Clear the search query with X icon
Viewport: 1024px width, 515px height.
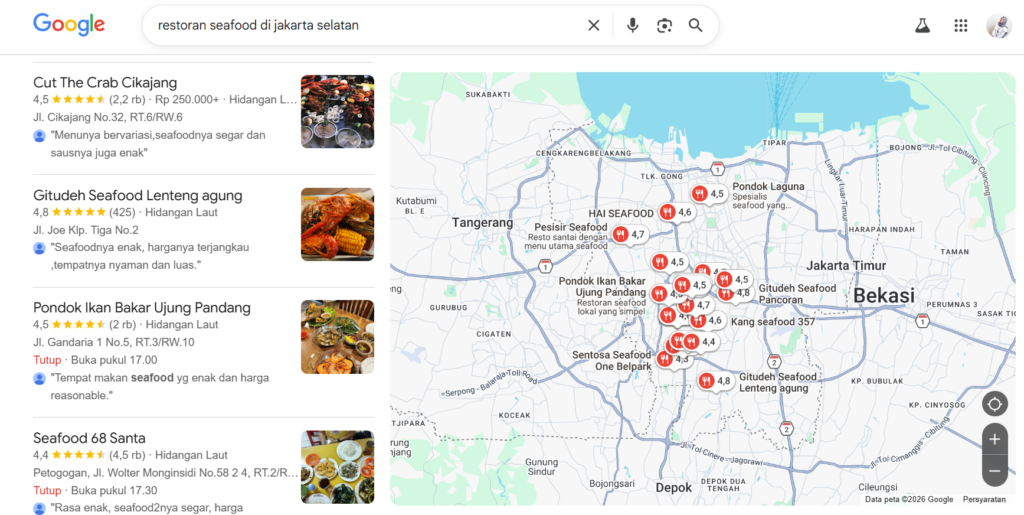tap(594, 25)
